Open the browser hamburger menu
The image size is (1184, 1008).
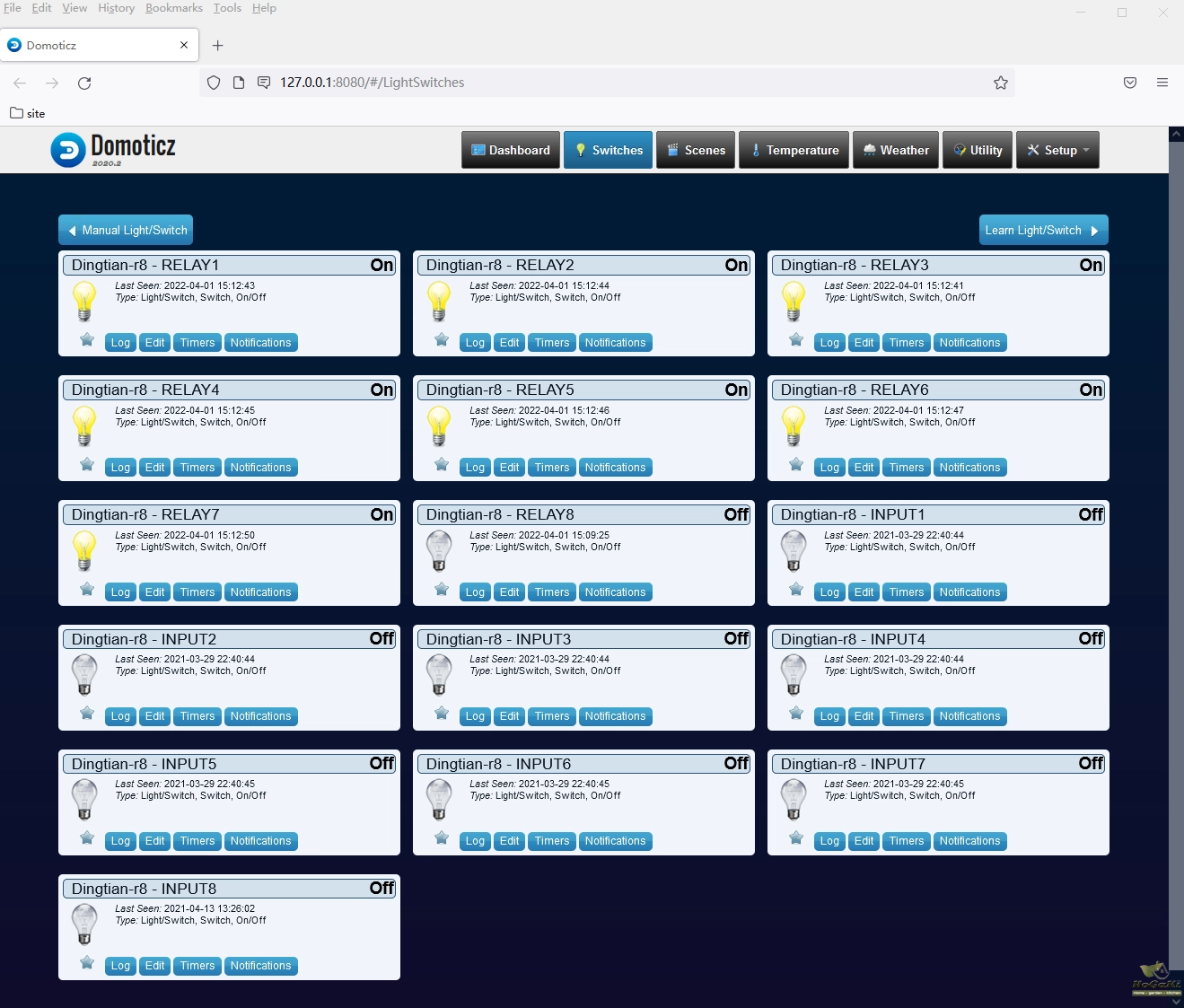(1162, 83)
